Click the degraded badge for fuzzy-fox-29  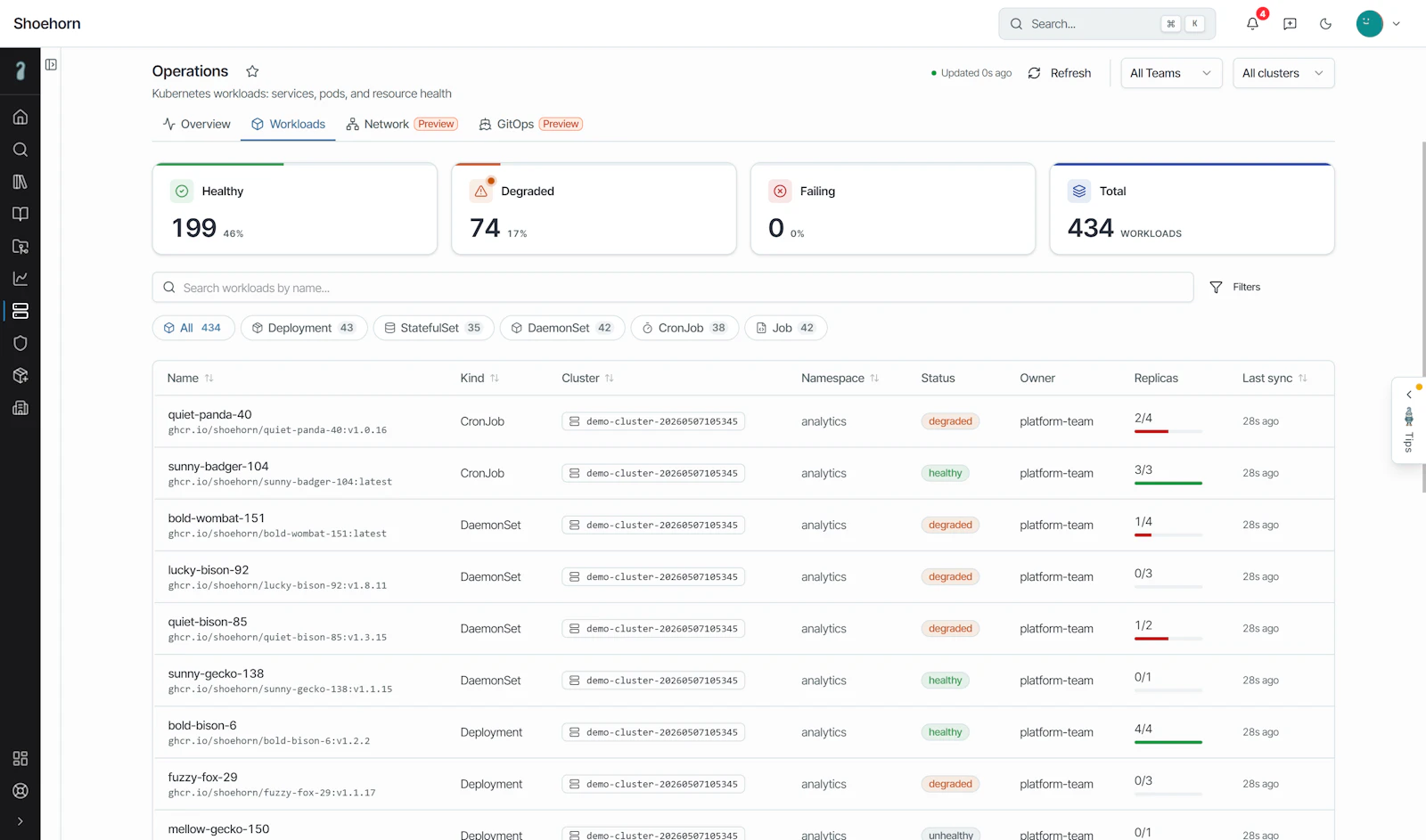tap(950, 784)
